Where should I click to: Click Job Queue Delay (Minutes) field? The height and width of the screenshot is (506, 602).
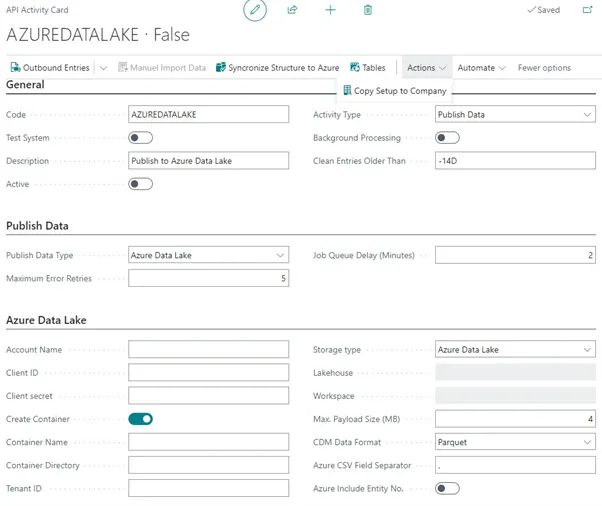515,255
